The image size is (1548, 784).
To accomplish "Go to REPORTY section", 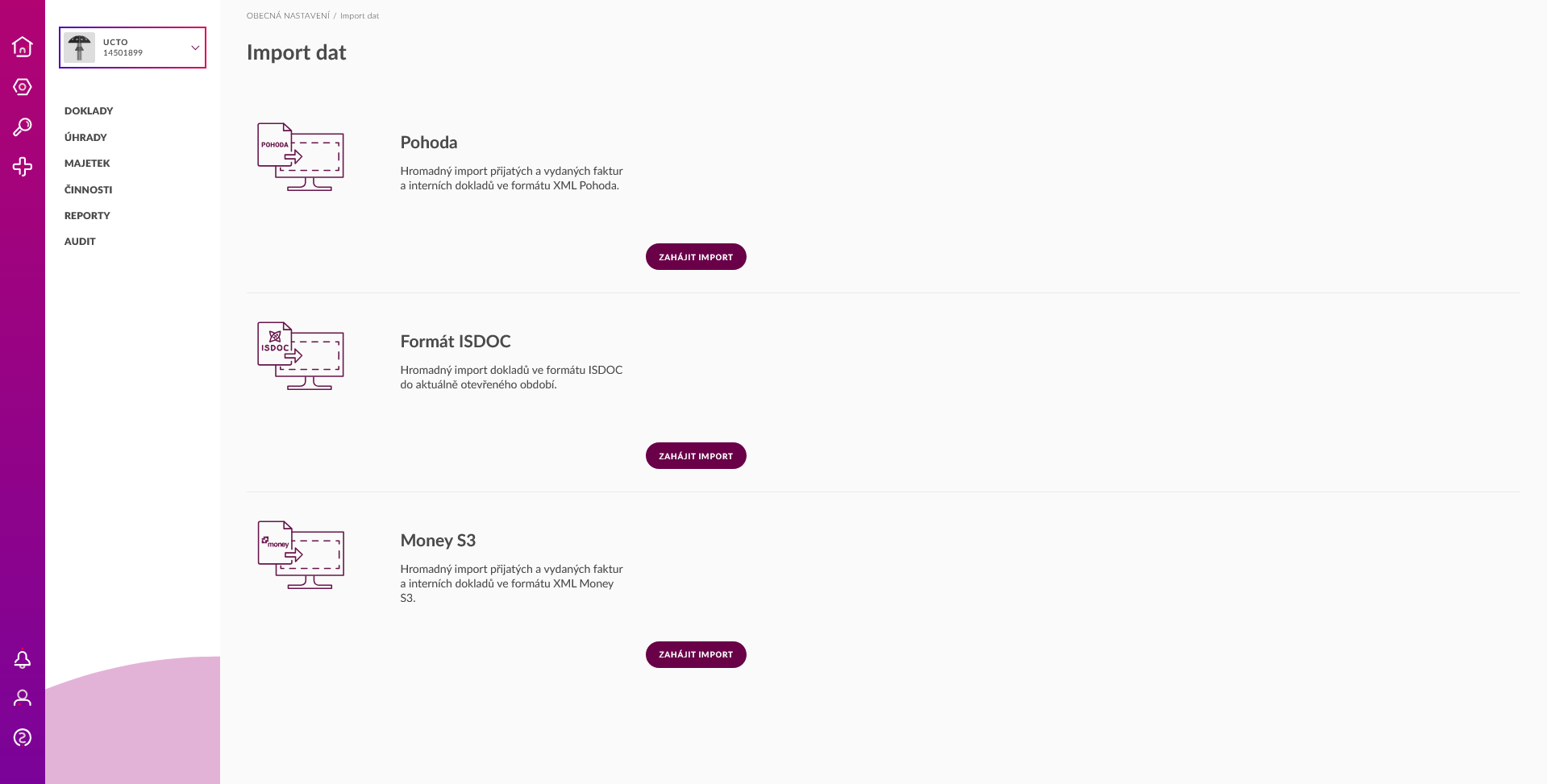I will [87, 216].
